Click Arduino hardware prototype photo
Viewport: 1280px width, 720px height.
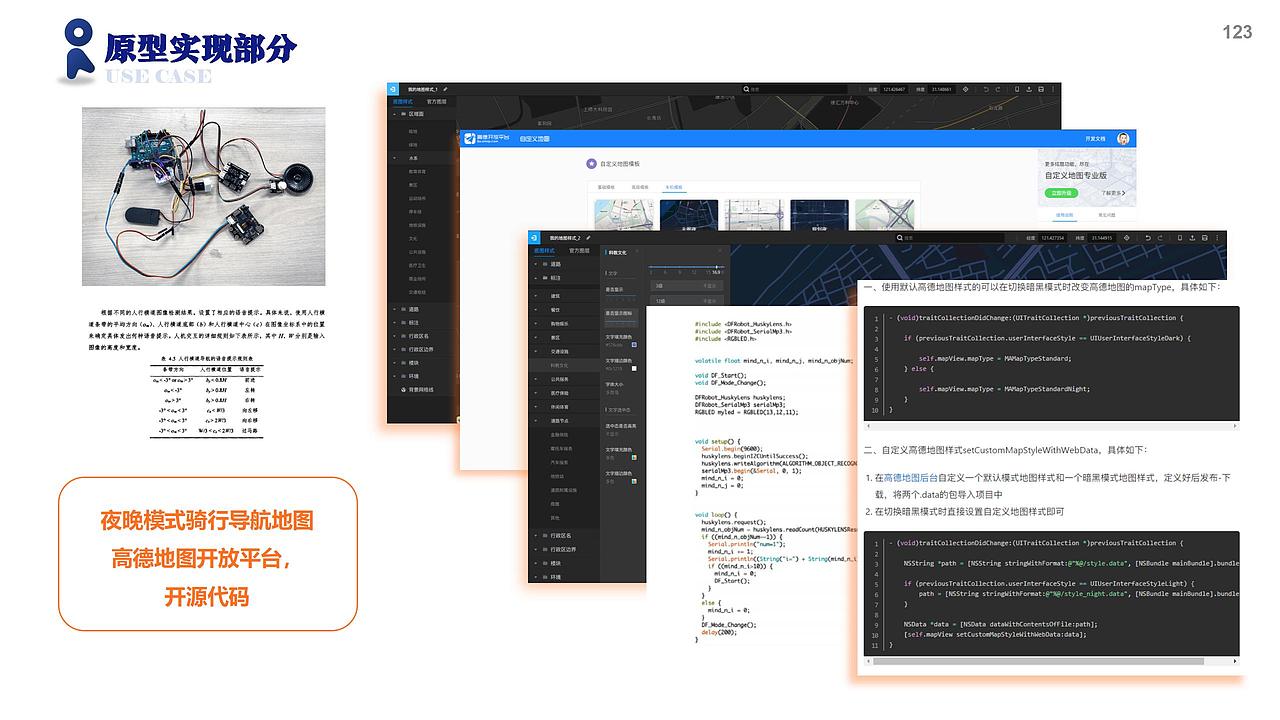point(204,195)
